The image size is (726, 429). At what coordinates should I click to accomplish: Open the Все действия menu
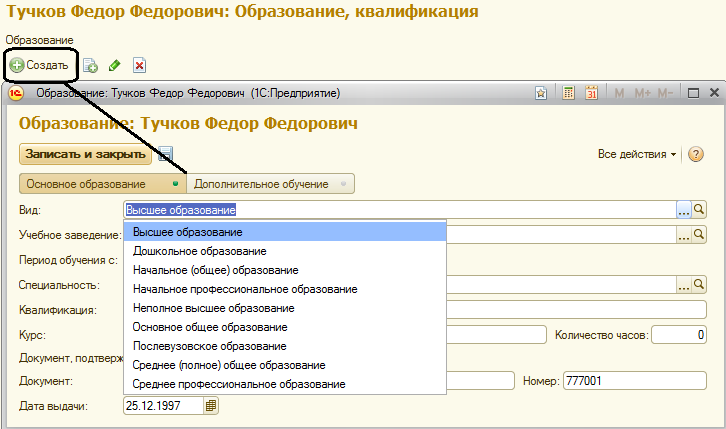[637, 155]
